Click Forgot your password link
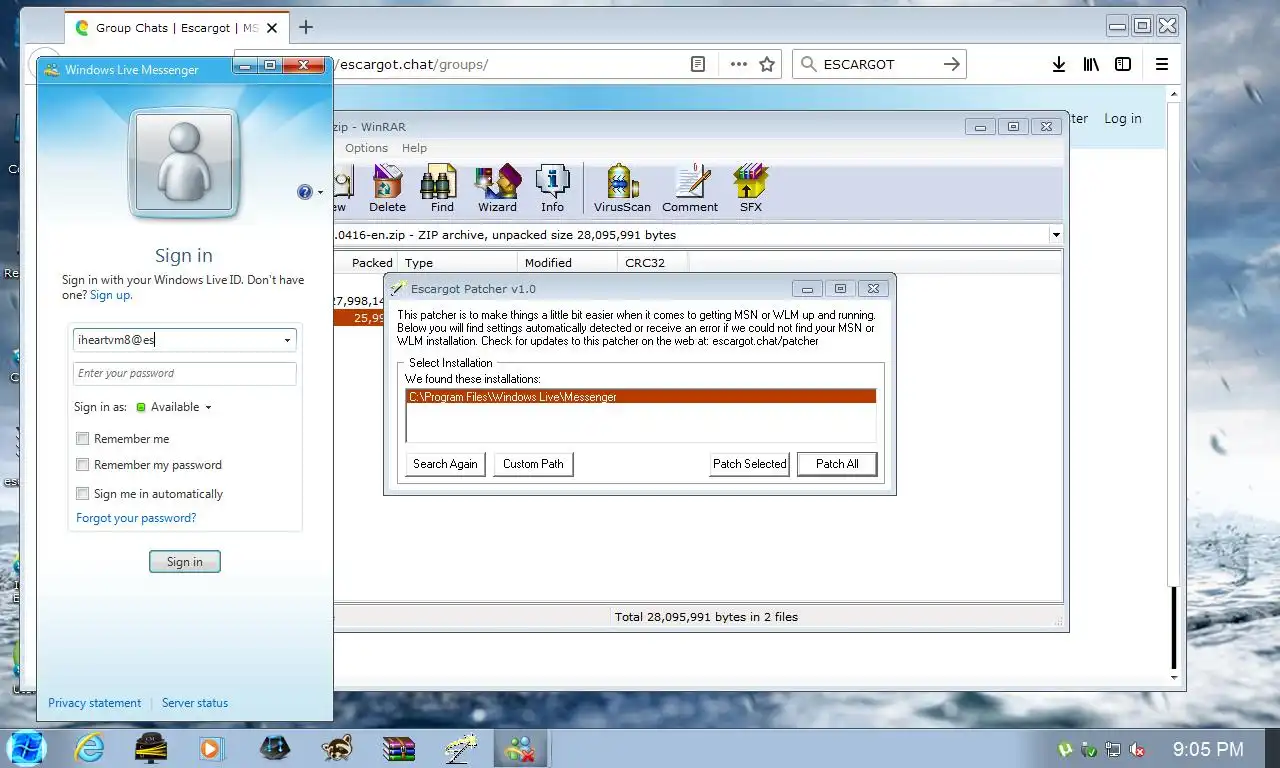This screenshot has width=1280, height=768. click(136, 518)
